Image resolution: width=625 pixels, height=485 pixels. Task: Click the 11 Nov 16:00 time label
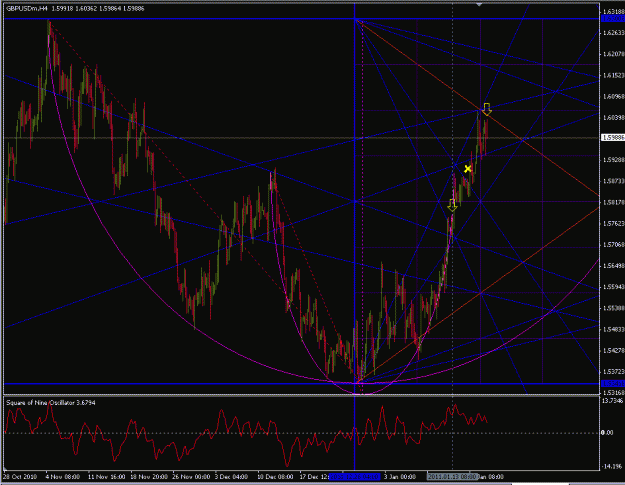pyautogui.click(x=106, y=477)
